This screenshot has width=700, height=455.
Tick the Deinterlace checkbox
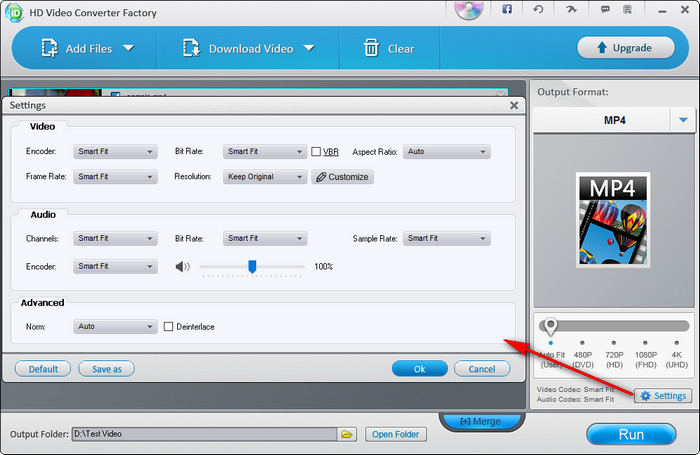pyautogui.click(x=168, y=327)
